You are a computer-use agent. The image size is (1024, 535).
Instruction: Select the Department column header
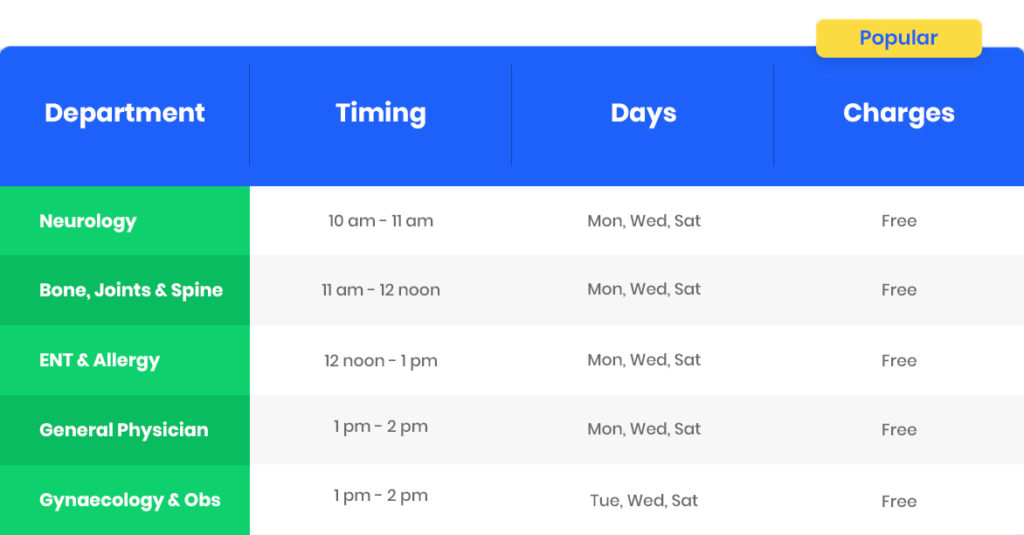[125, 113]
